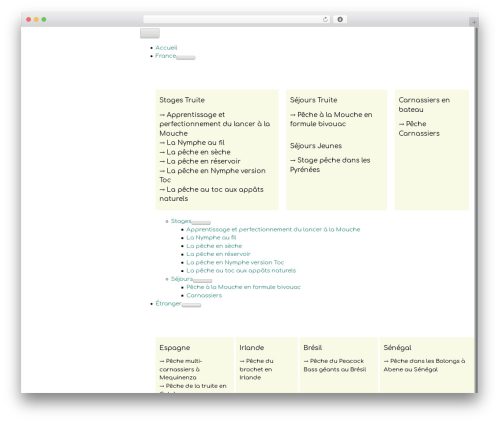Screen dimensions: 500x423
Task: Click the round download icon next to the address bar
Action: (x=340, y=20)
